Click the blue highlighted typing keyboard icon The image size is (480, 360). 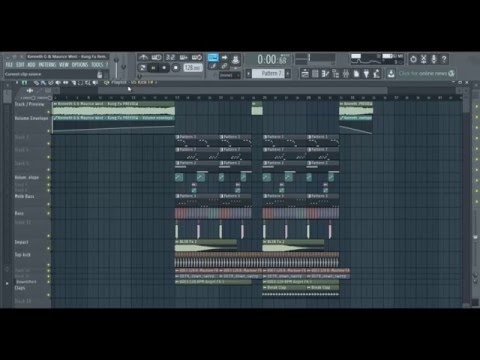(213, 57)
